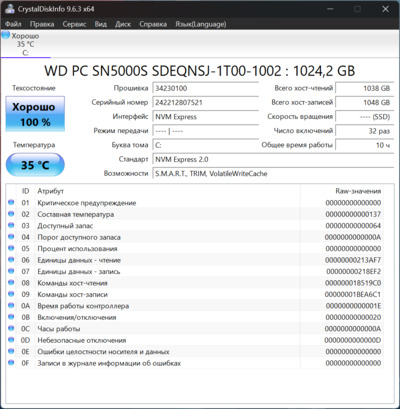400x409 pixels.
Task: Click the Серийный номер field
Action: coord(206,103)
